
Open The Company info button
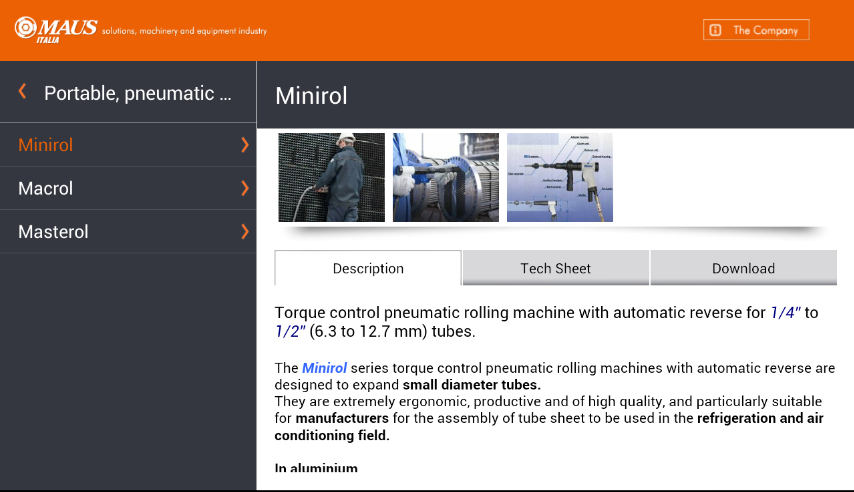pos(756,30)
